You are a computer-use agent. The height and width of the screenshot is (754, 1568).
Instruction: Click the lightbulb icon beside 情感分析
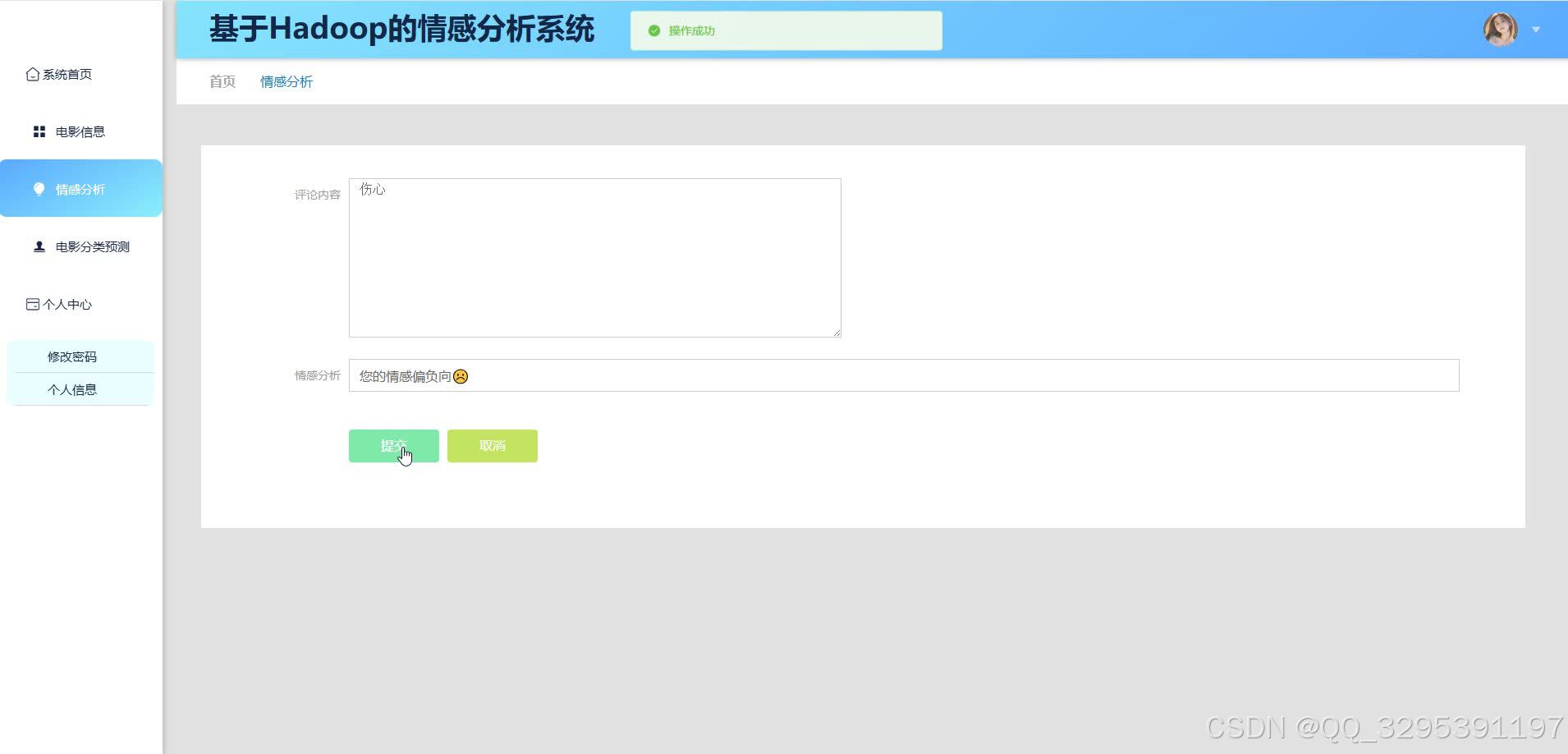[x=39, y=189]
